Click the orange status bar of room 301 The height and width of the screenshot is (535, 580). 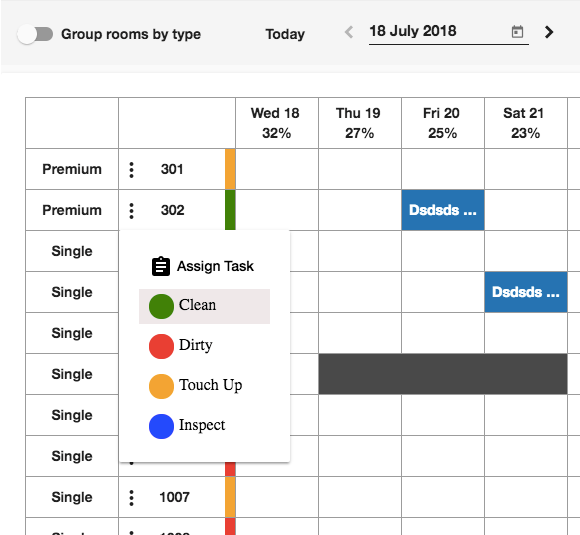[x=230, y=169]
